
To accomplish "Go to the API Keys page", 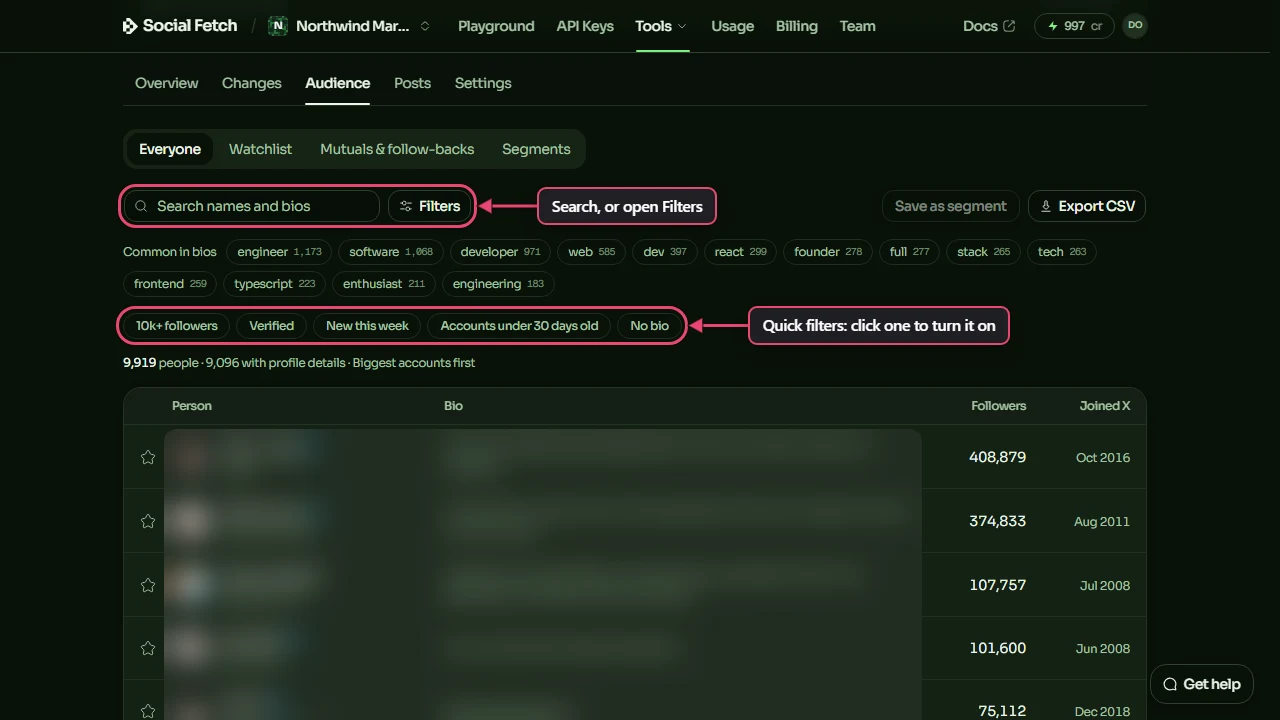I will pyautogui.click(x=585, y=26).
